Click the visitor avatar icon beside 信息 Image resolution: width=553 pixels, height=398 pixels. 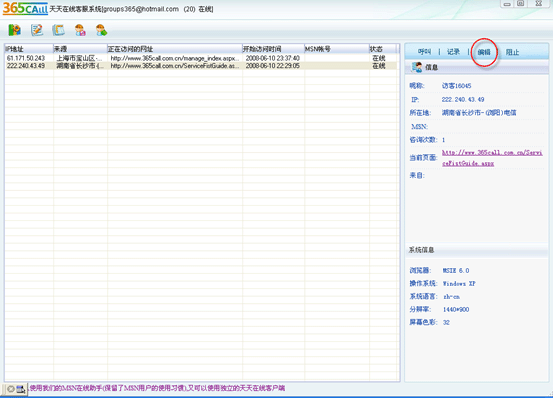point(417,67)
